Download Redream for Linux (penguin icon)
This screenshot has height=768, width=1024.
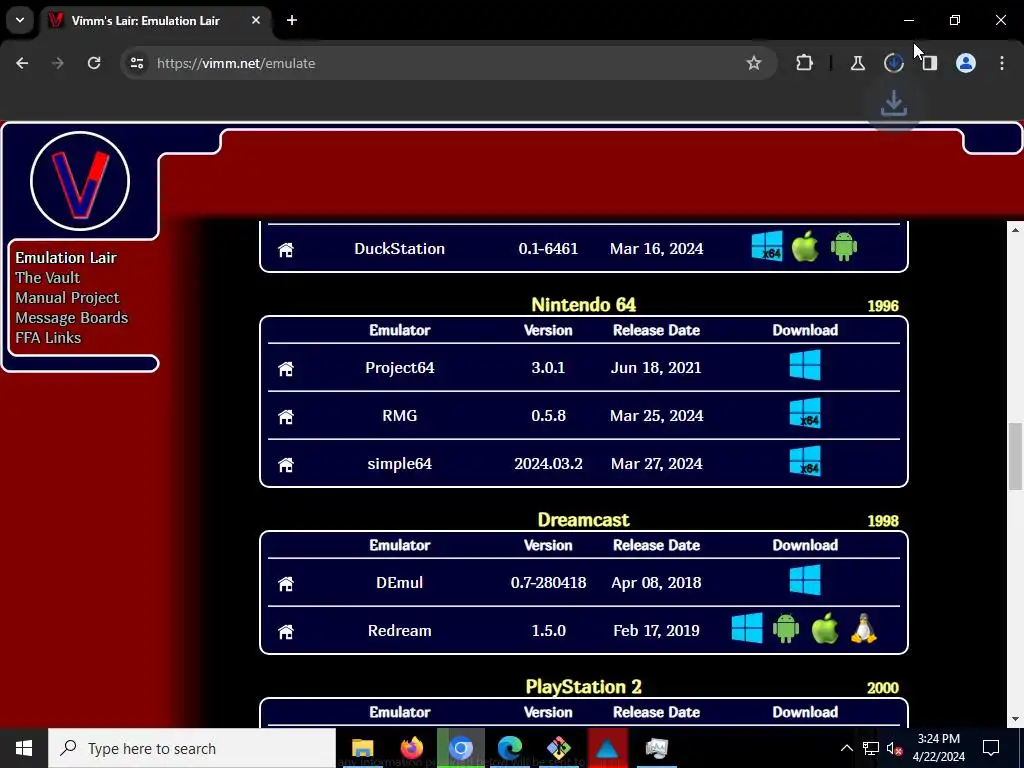point(863,628)
